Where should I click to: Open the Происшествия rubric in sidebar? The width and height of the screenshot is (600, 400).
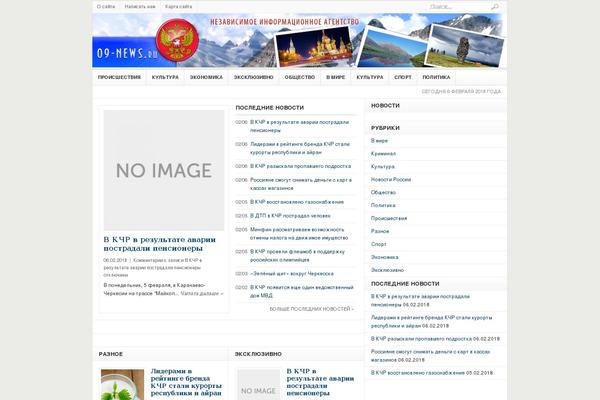coord(389,218)
